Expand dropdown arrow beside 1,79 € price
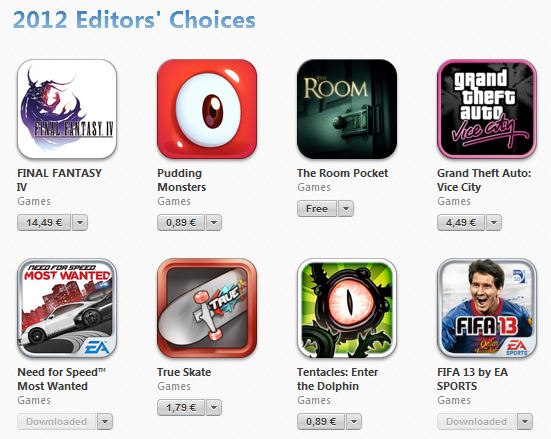 pos(214,408)
